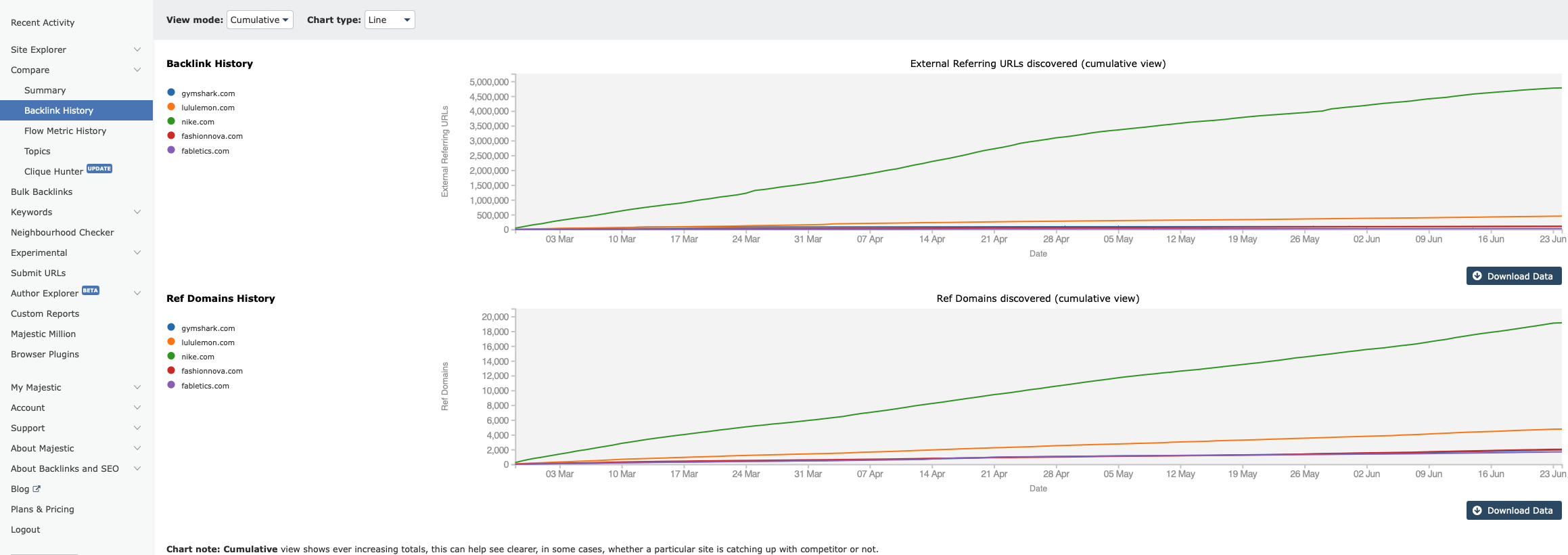Click purple fabletics.com dot in Ref Domains legend
Image resolution: width=1568 pixels, height=555 pixels.
(171, 385)
